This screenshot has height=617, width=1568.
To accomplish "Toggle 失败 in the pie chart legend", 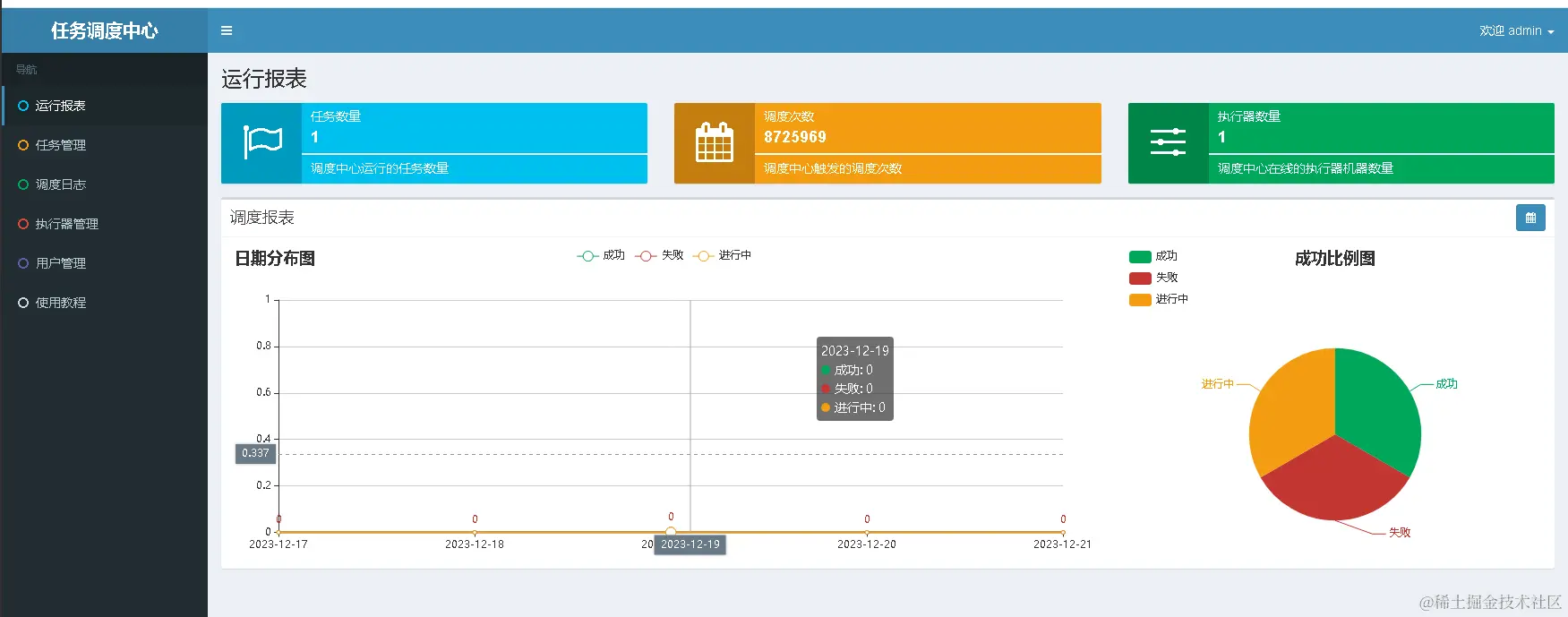I will tap(1153, 278).
